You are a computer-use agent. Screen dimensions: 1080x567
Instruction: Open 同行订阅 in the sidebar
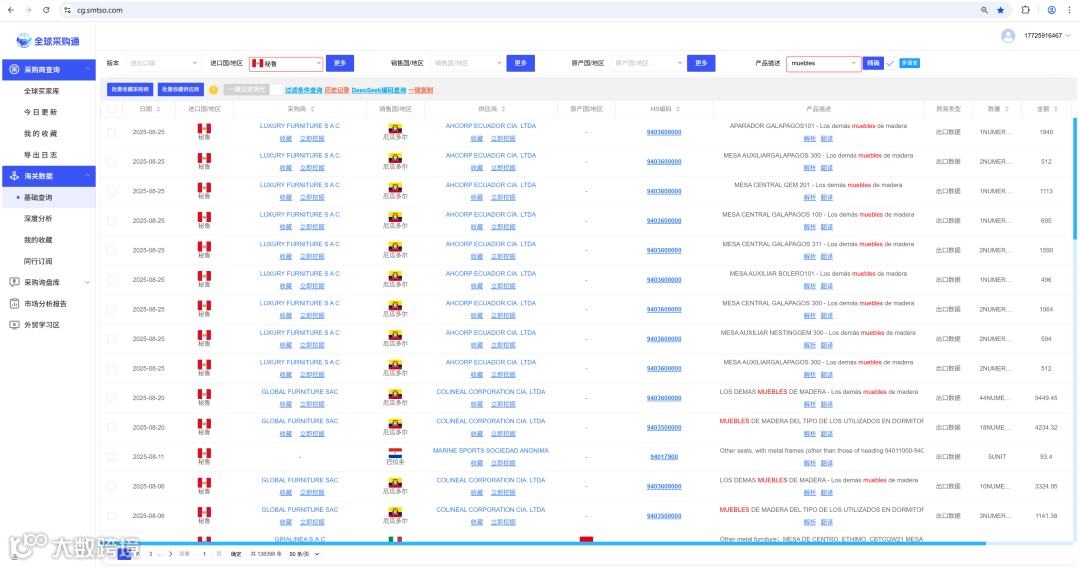coord(38,262)
